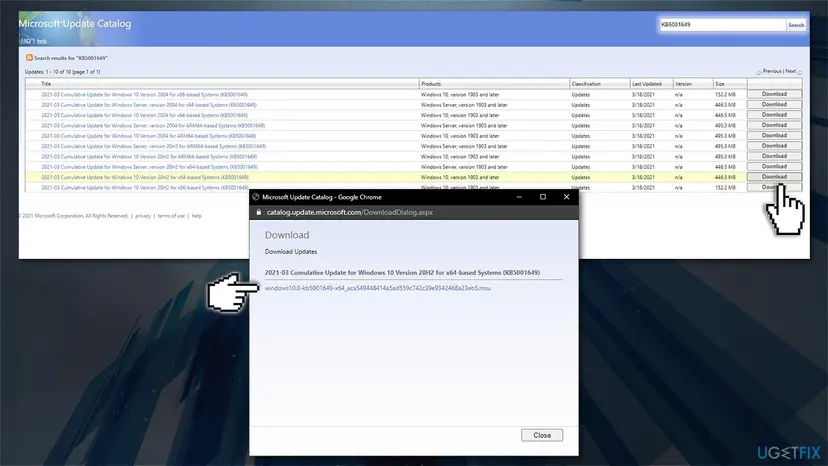Sort by the Version column header
Screen dimensions: 828x466
pos(683,84)
